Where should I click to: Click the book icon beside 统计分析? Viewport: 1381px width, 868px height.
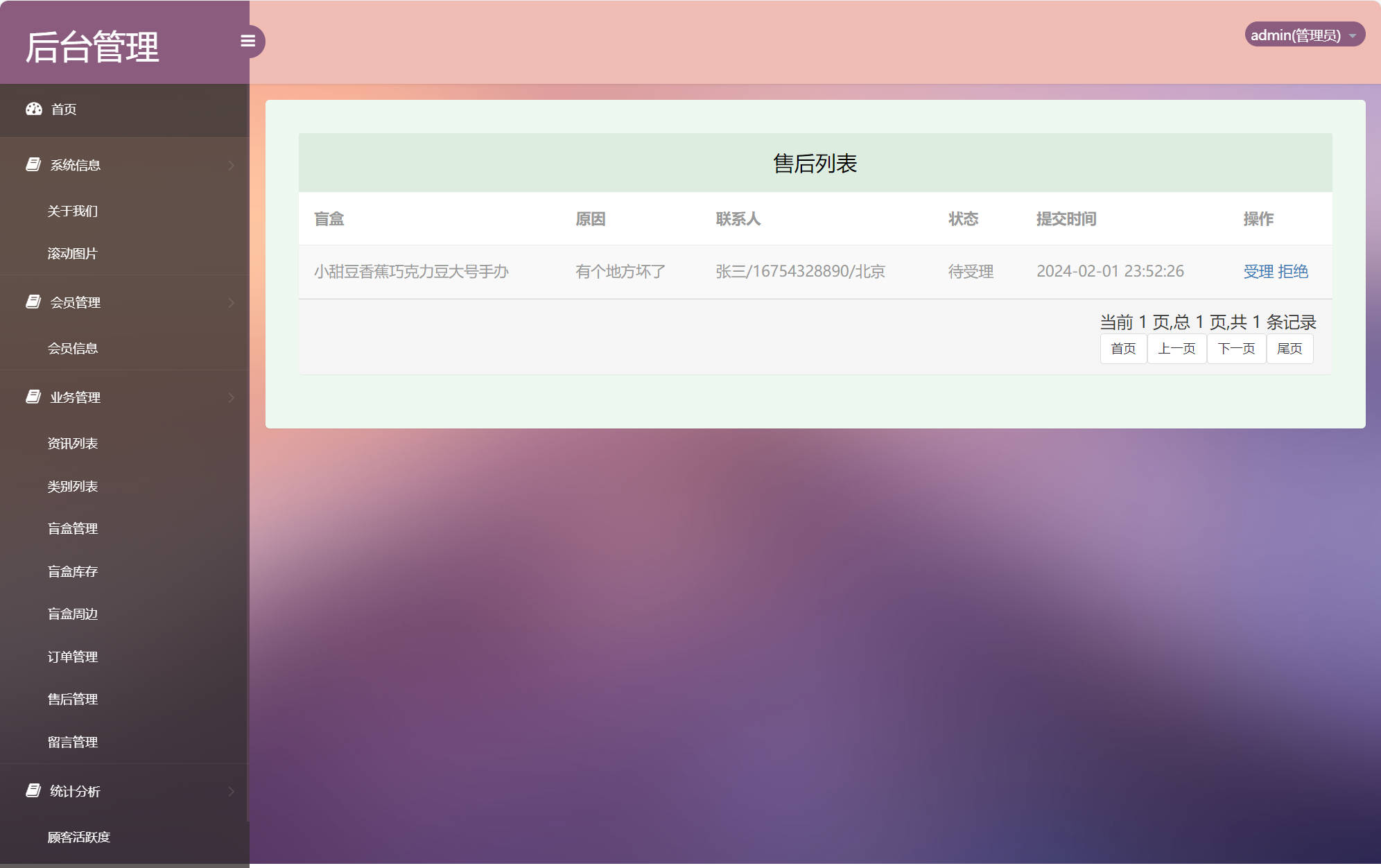(x=33, y=791)
